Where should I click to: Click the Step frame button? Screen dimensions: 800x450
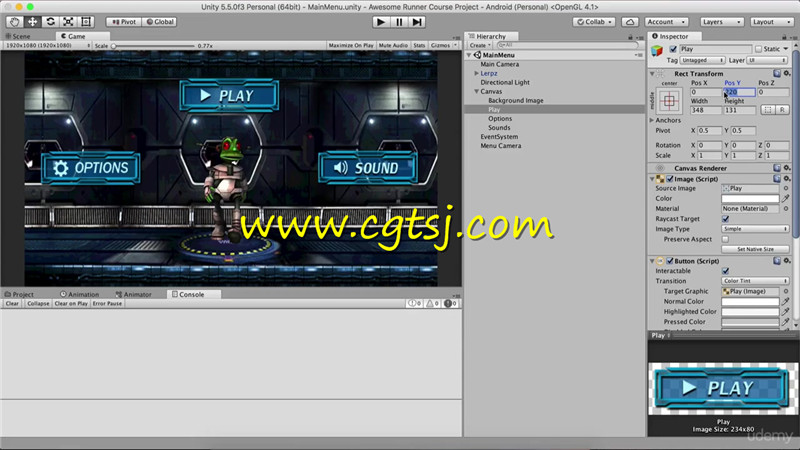pos(417,22)
